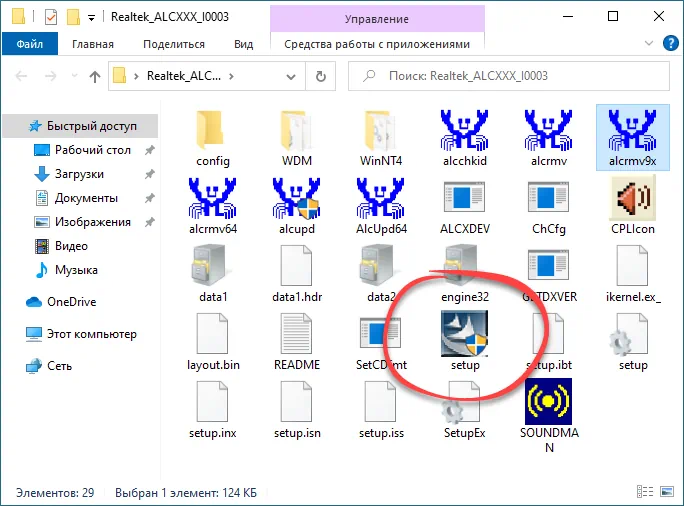Viewport: 684px width, 506px height.
Task: Open the Файл menu tab
Action: [x=30, y=44]
